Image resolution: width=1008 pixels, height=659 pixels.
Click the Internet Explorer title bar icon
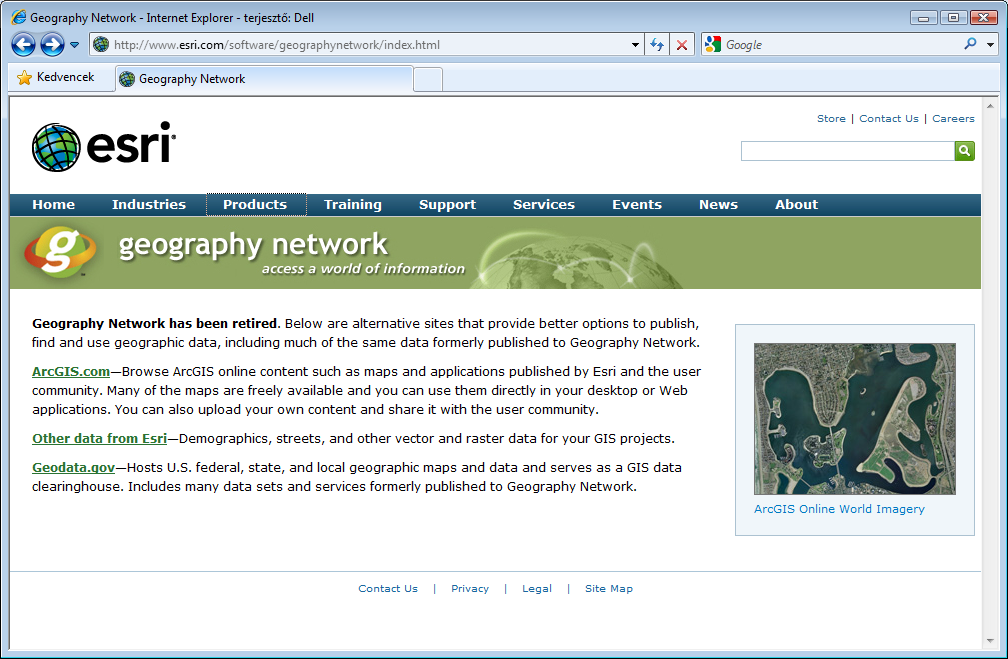19,17
